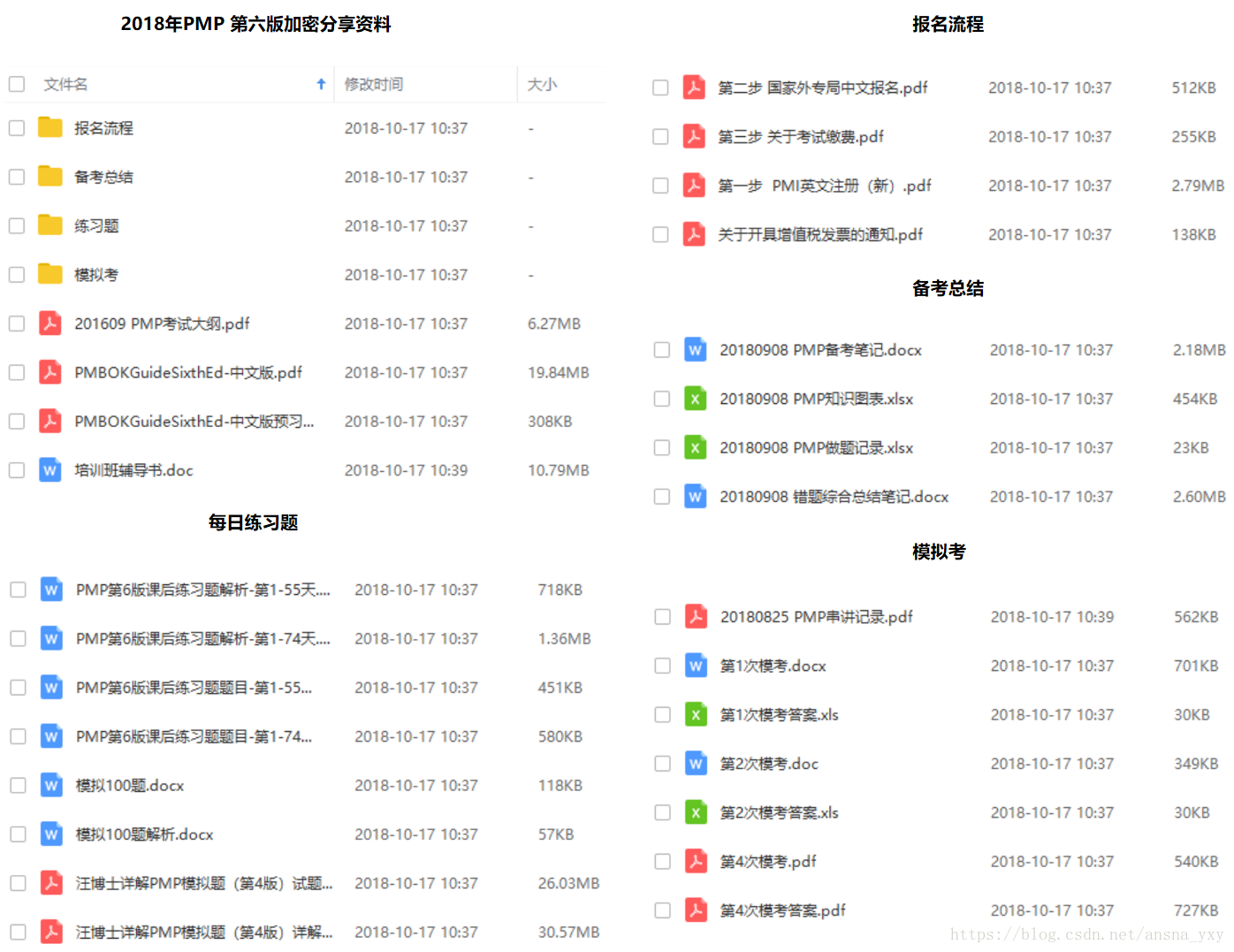Click size value 562KB
The image size is (1234, 952).
(x=1196, y=616)
